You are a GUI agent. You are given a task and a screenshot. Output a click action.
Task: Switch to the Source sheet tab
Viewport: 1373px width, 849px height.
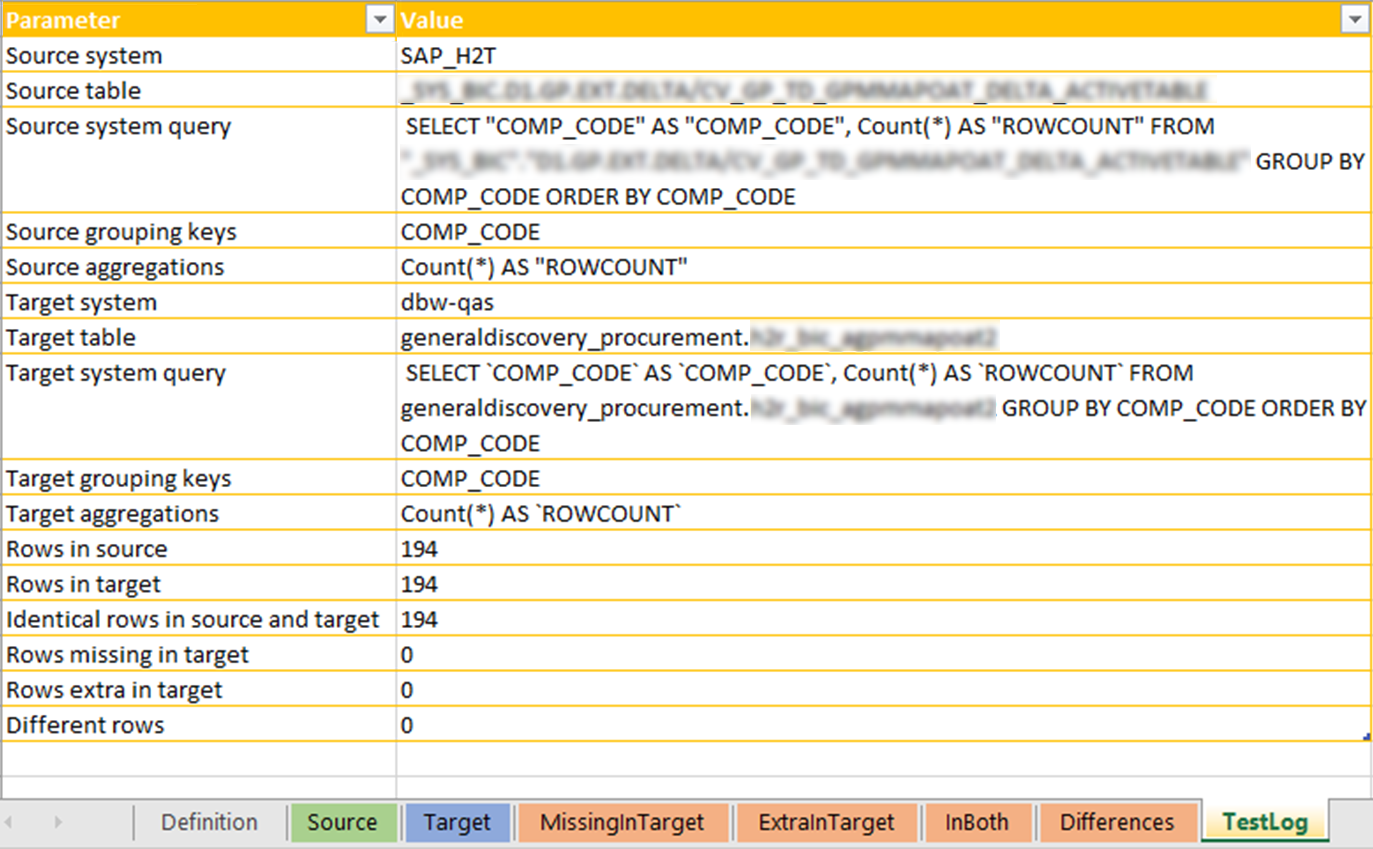(x=342, y=822)
